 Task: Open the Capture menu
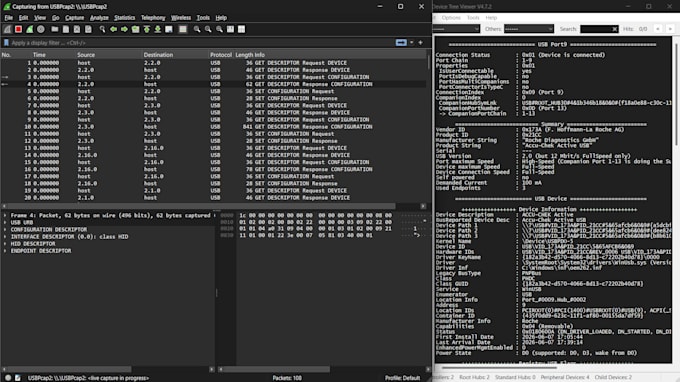pos(75,18)
